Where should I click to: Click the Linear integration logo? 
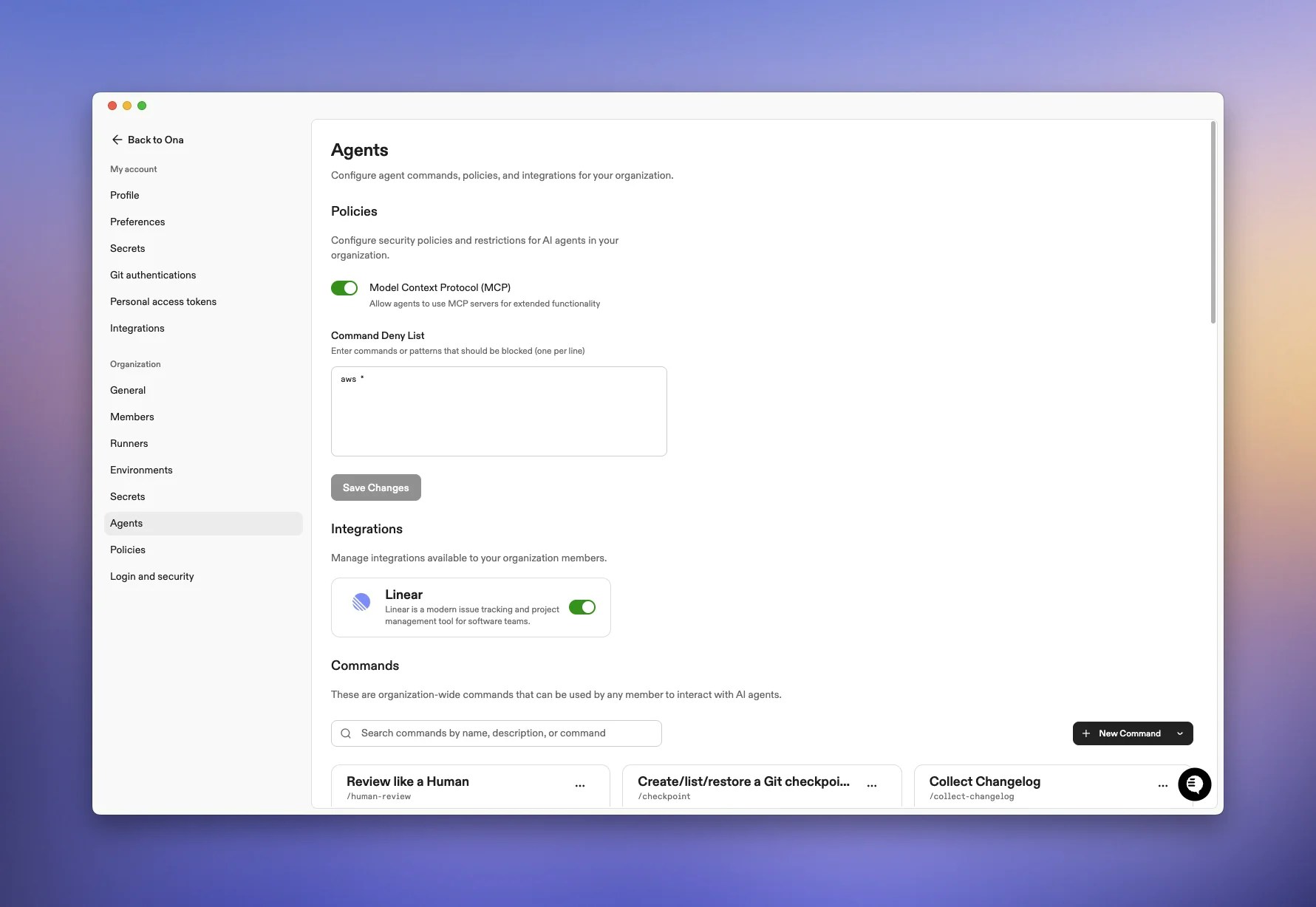pyautogui.click(x=361, y=602)
